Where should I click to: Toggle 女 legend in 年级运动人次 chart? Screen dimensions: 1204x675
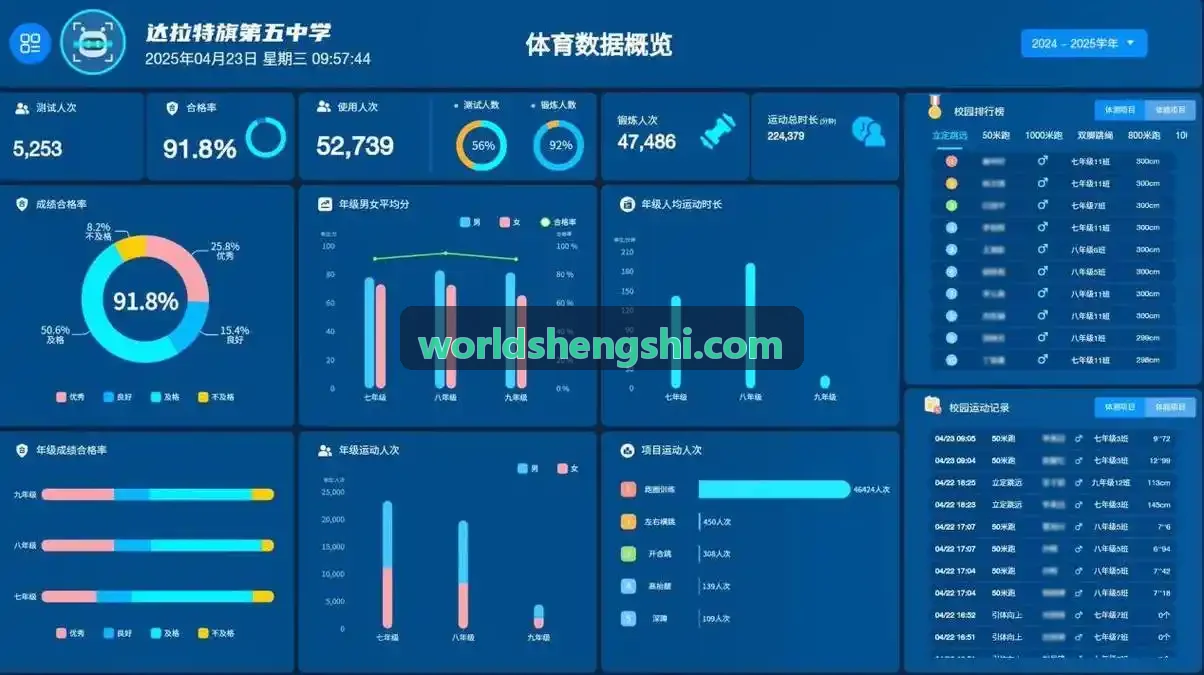[x=568, y=468]
